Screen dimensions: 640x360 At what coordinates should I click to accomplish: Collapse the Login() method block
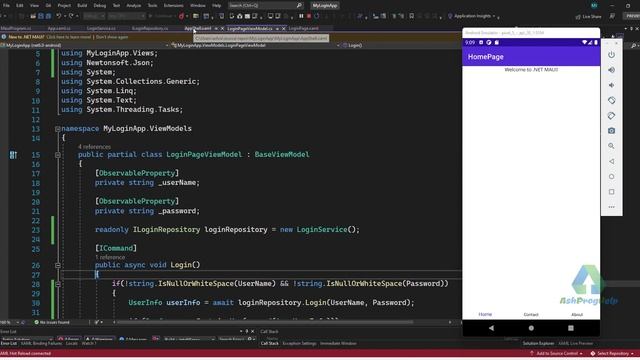pos(58,265)
